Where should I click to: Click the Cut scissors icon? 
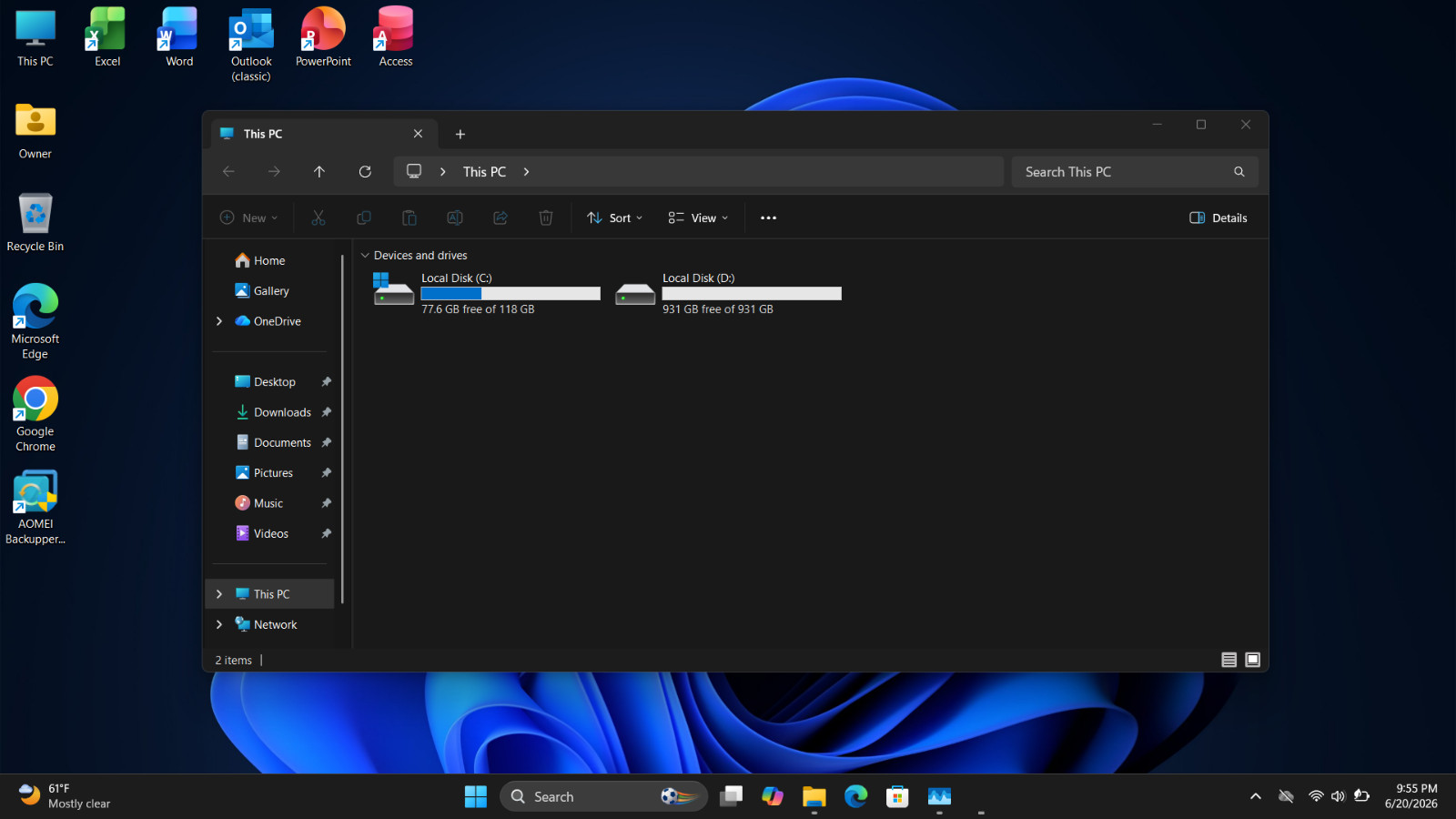(318, 218)
